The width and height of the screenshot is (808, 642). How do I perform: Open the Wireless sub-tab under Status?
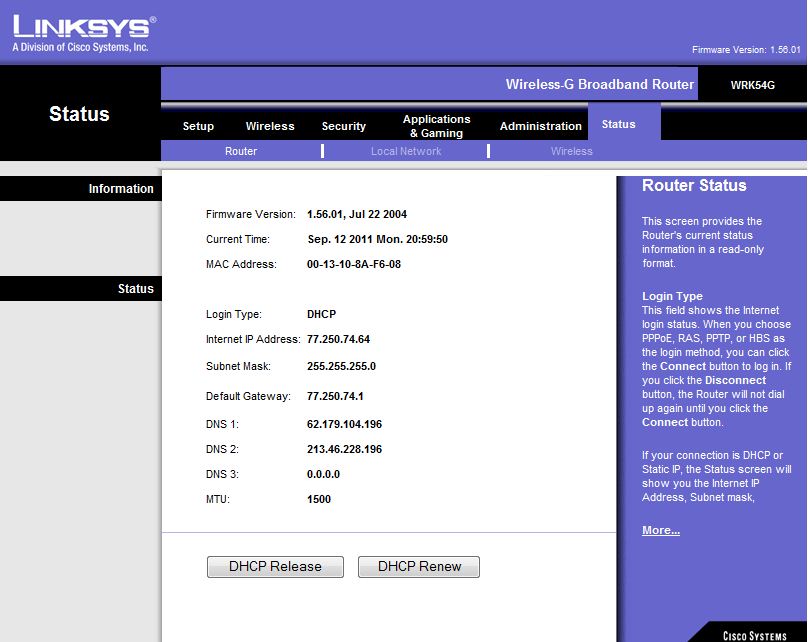coord(571,151)
